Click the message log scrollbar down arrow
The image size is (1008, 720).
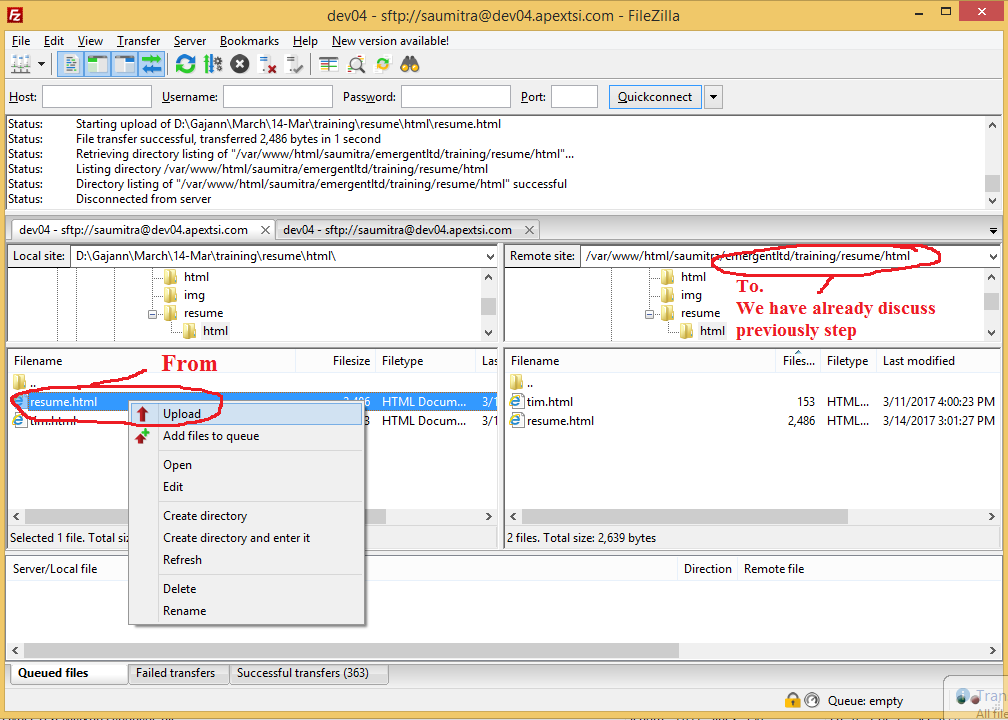[x=993, y=201]
